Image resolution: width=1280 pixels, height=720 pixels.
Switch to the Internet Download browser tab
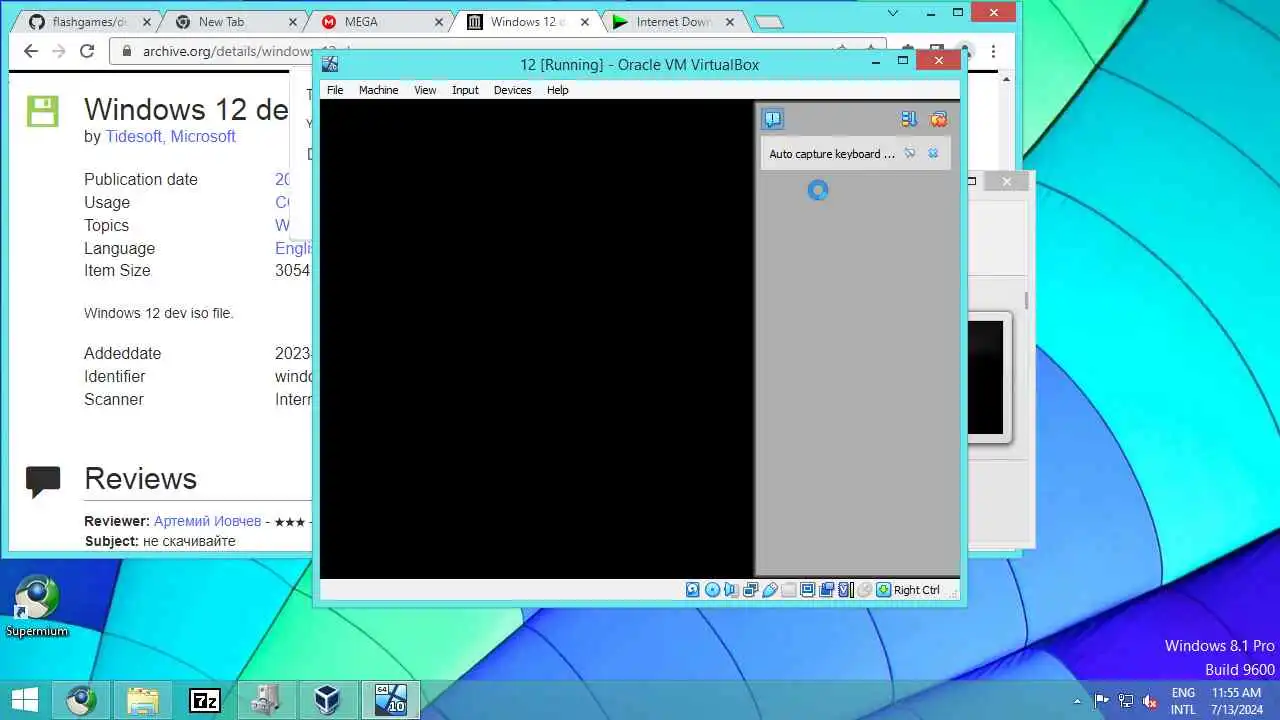673,21
